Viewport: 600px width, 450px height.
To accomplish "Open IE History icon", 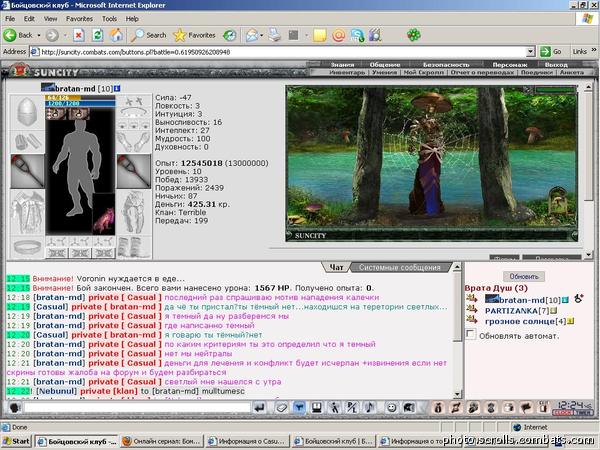I will tap(230, 35).
